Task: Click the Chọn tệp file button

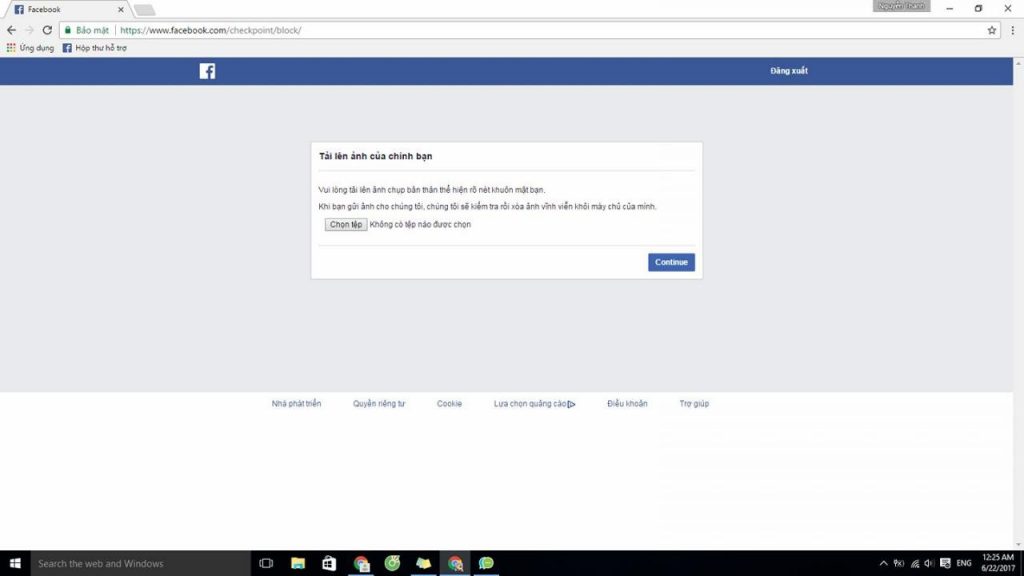Action: [346, 225]
